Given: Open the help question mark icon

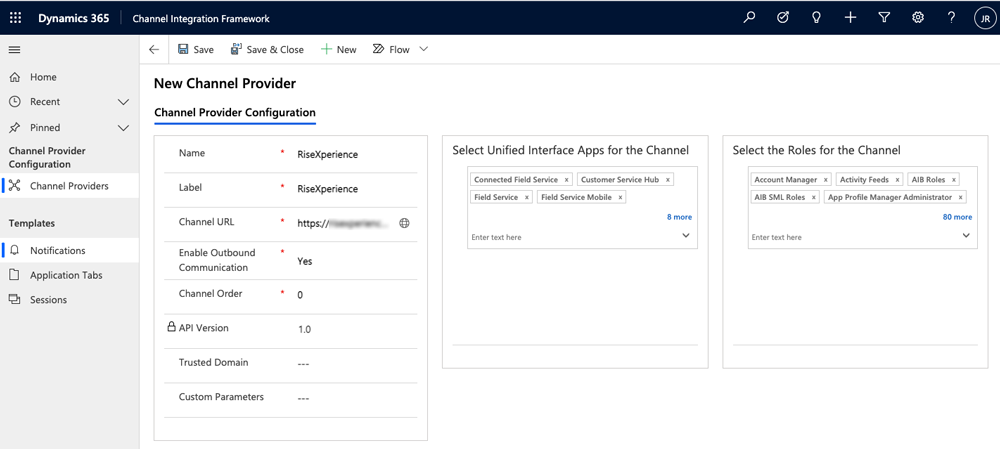Looking at the screenshot, I should [x=951, y=18].
